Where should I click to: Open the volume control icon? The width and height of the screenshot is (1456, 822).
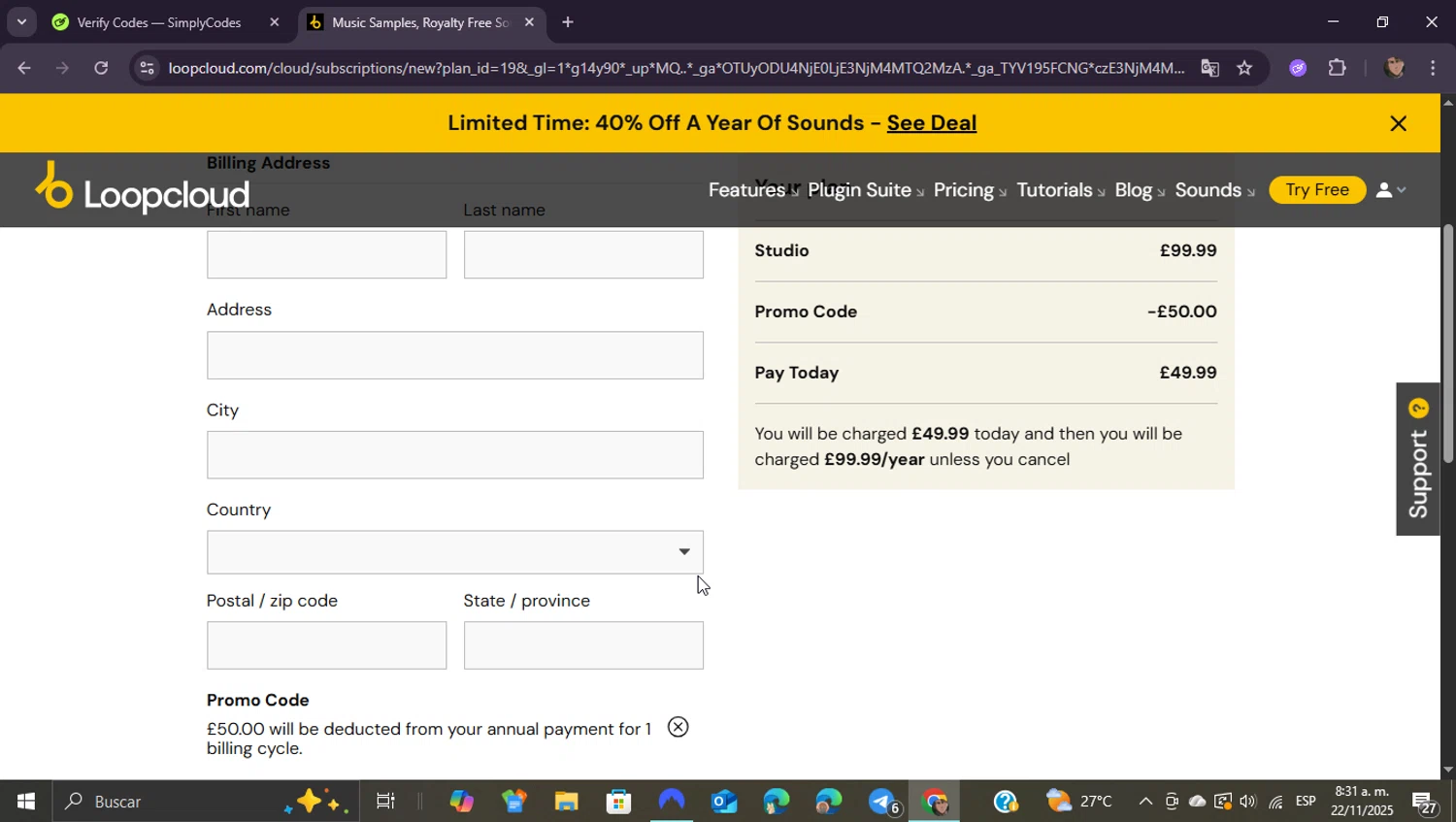point(1247,802)
